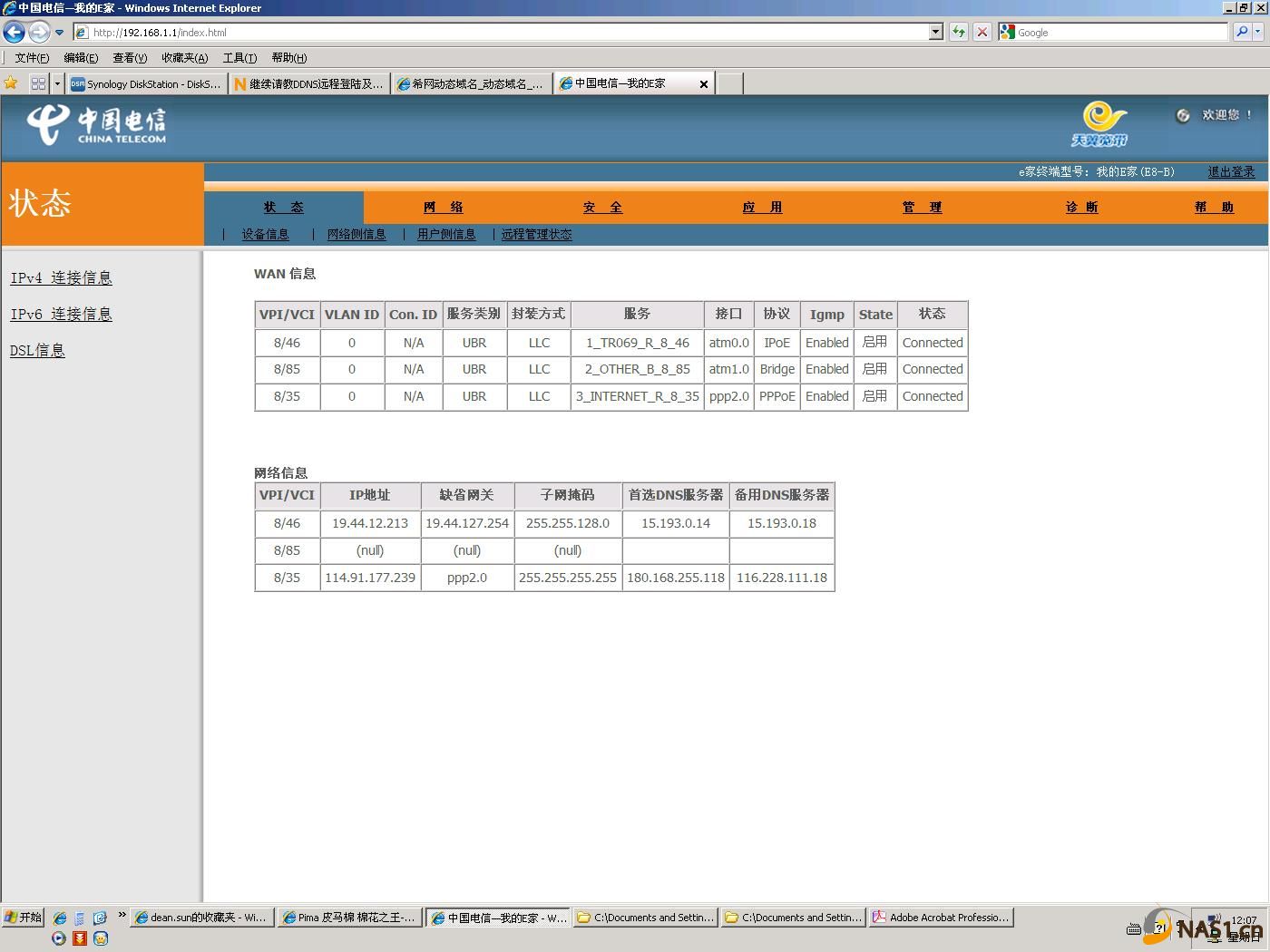
Task: Select IPv4 连接信息 in the sidebar
Action: coord(62,278)
